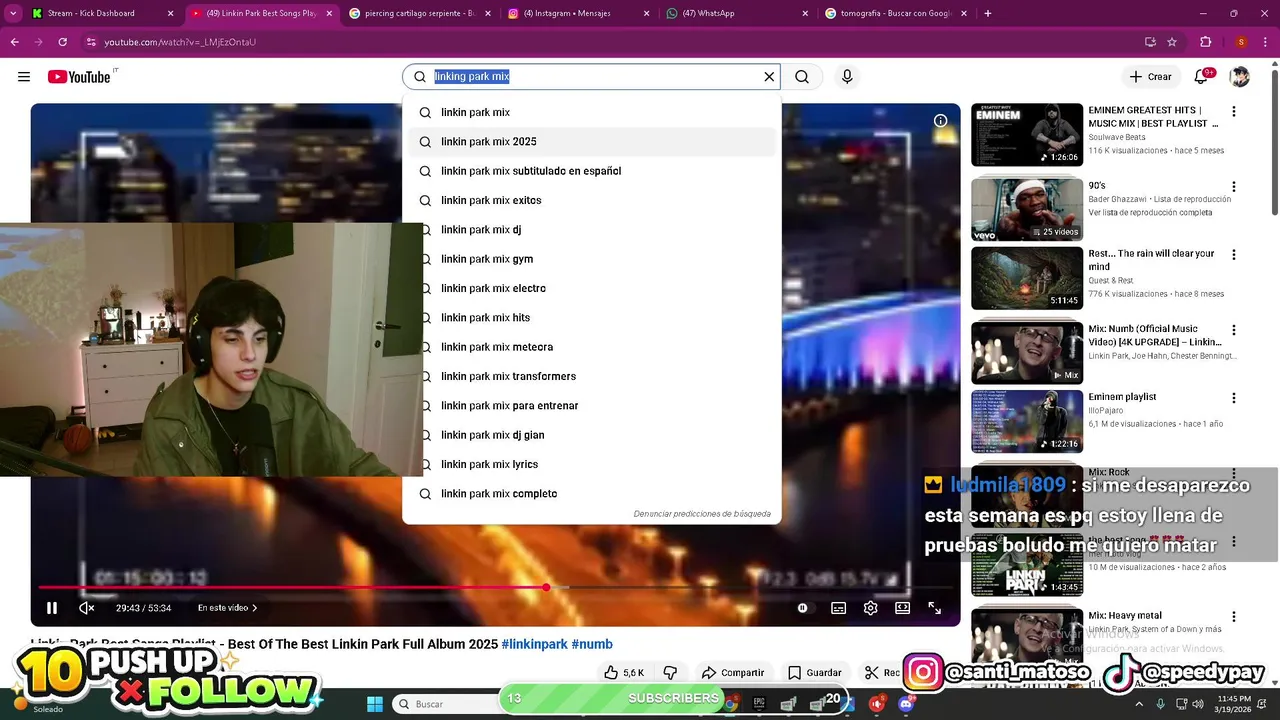Dislike the video with thumbs down
This screenshot has height=720, width=1280.
coord(670,673)
